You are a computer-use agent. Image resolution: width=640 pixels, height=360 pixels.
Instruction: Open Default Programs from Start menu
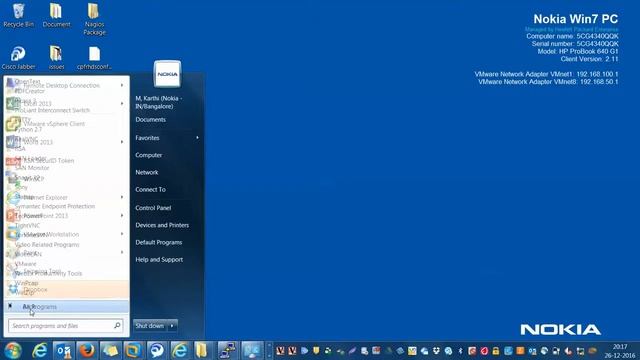159,242
